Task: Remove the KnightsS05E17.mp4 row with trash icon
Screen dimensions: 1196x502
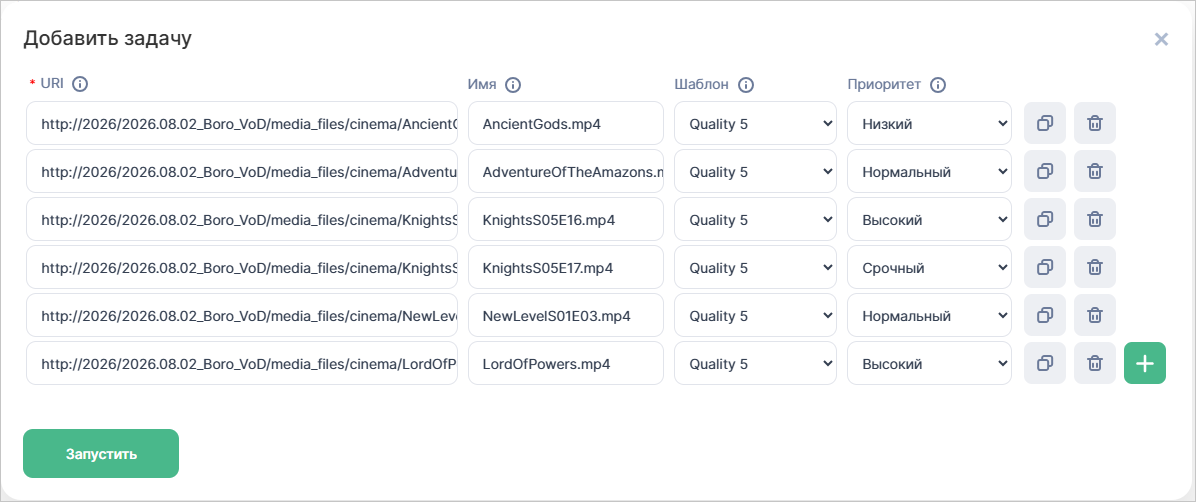Action: [x=1095, y=267]
